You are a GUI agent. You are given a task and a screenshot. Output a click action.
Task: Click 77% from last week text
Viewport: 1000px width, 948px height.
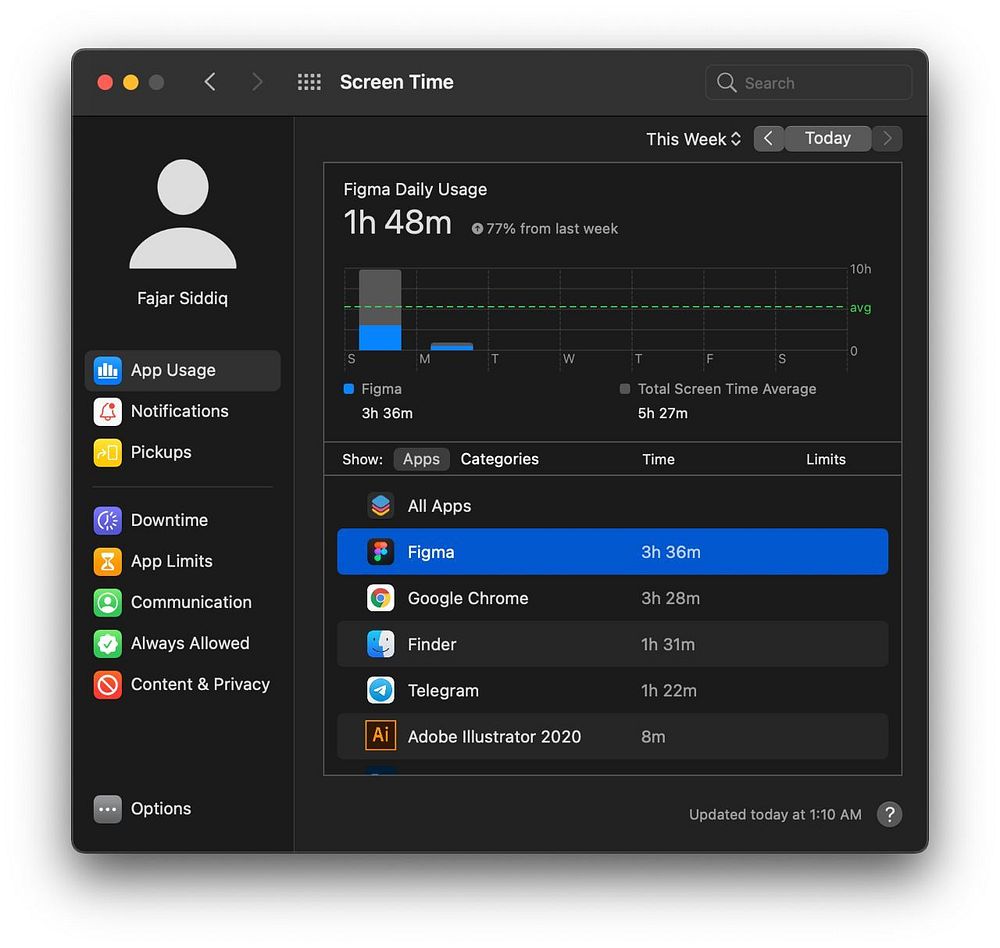click(552, 228)
